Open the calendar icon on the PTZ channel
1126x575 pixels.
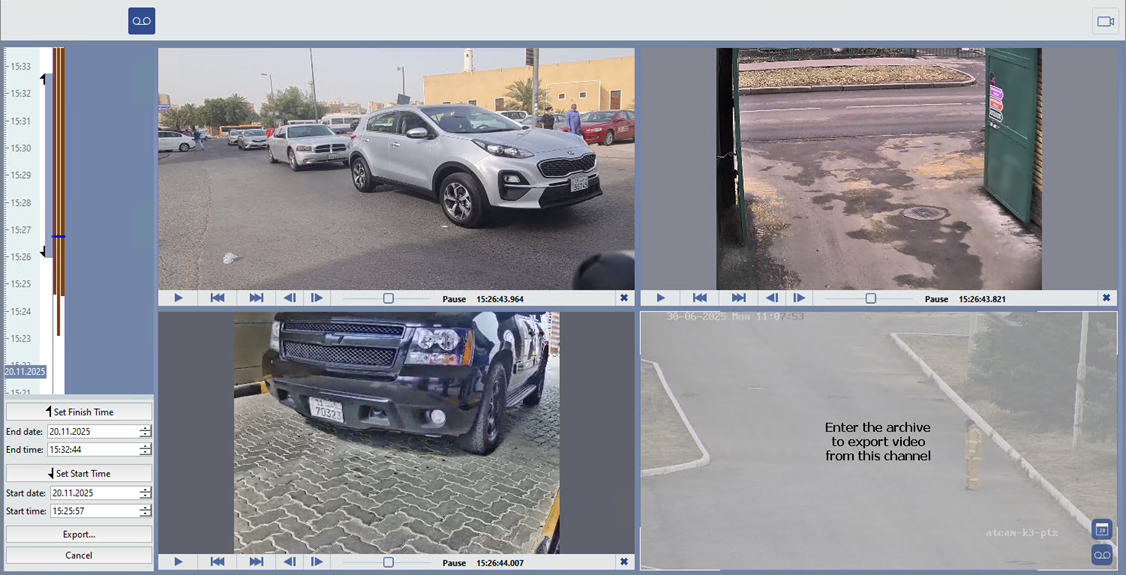(x=1101, y=529)
